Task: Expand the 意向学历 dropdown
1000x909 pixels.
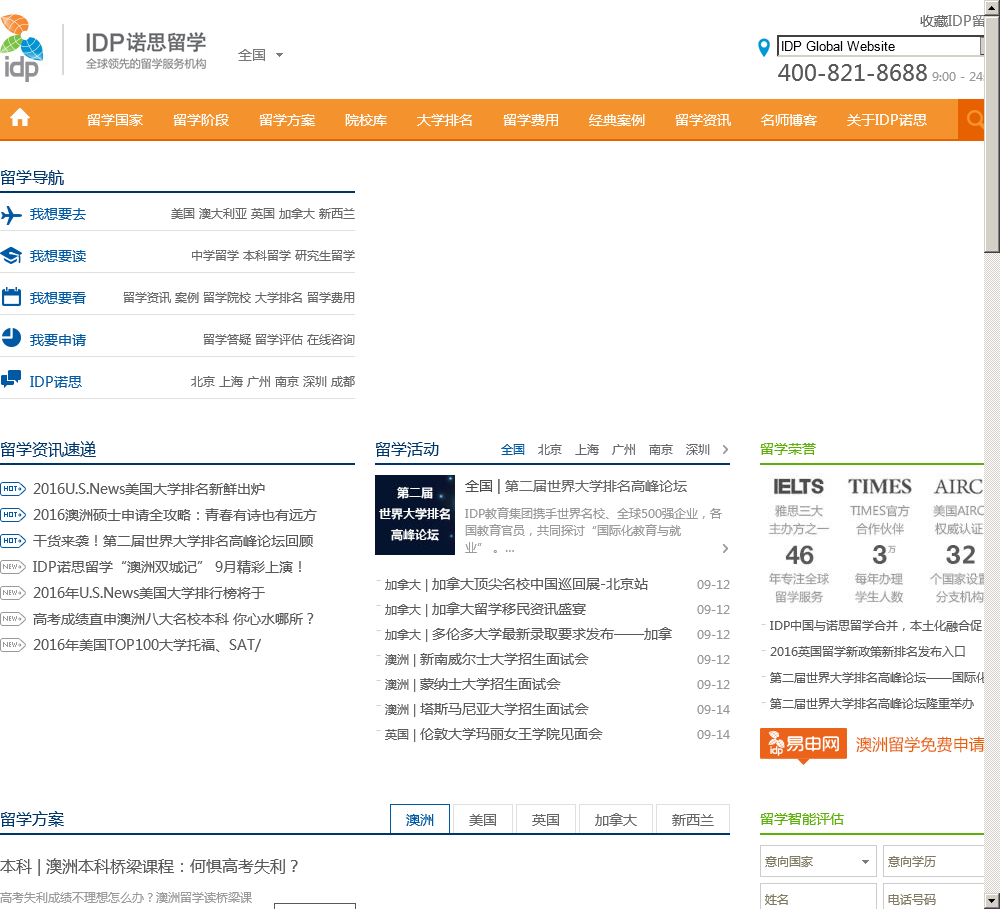Action: (934, 862)
